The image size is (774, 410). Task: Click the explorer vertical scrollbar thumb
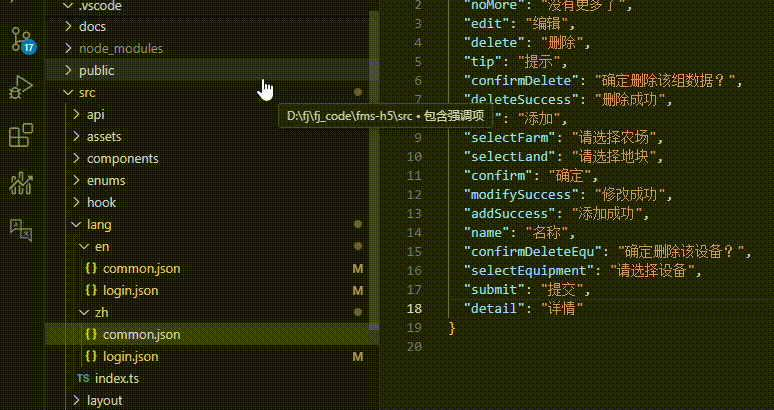click(x=374, y=170)
